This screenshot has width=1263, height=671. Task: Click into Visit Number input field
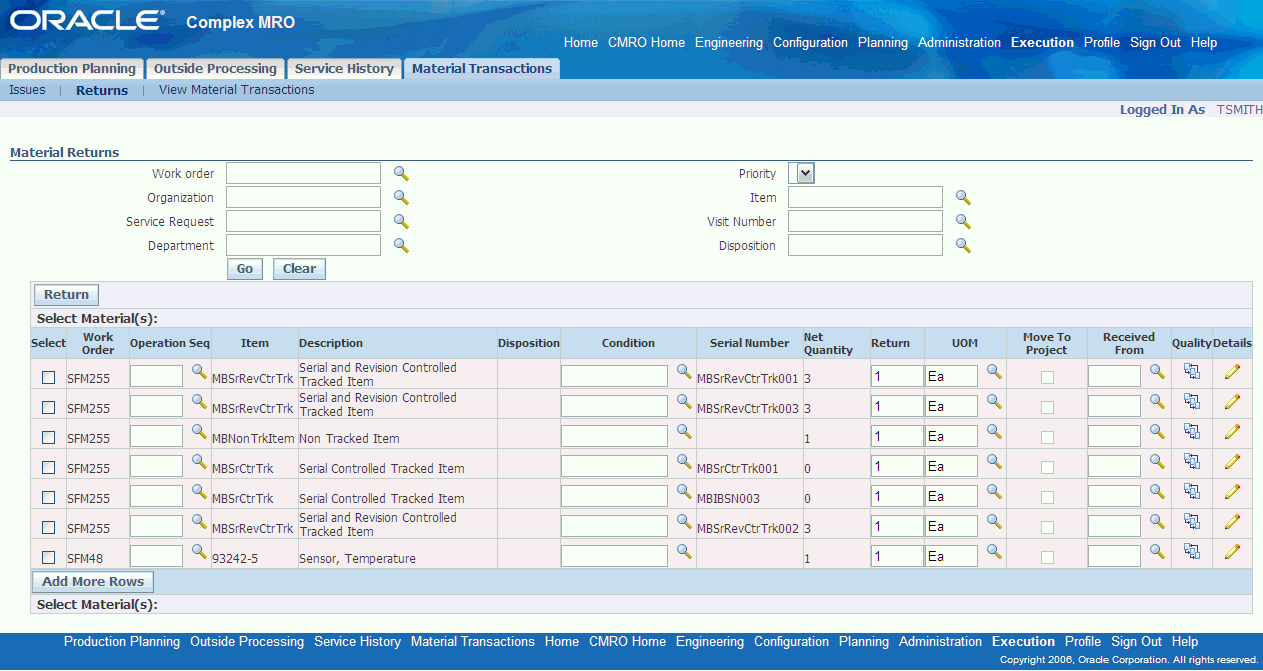click(x=865, y=221)
